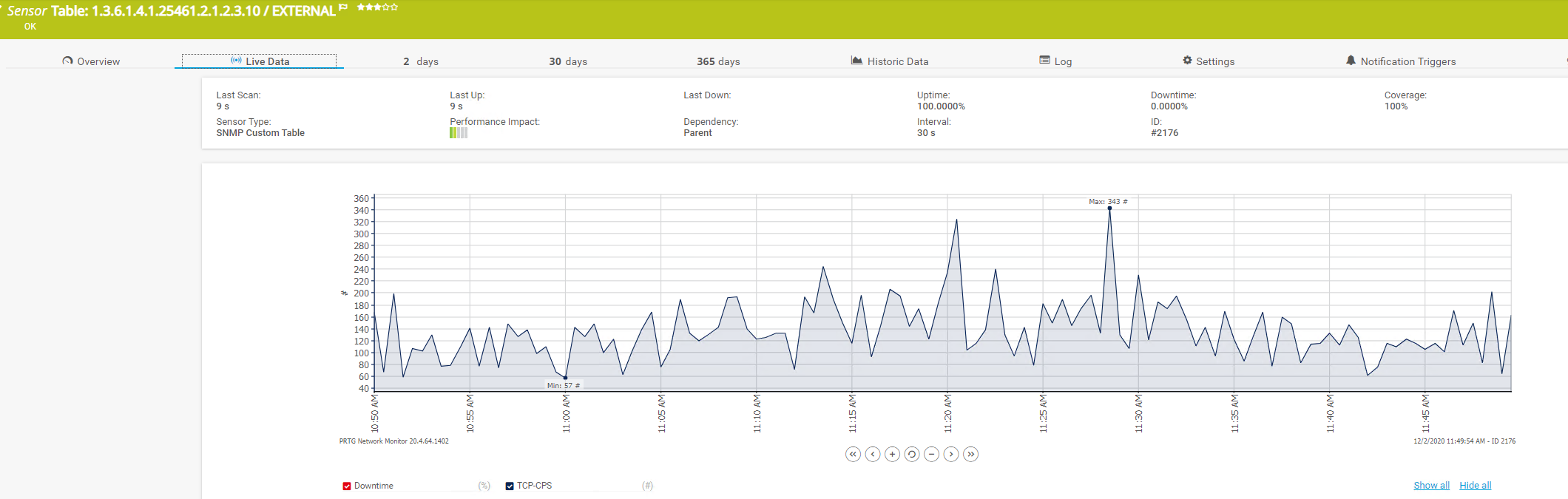Uncheck the Downtime channel checkbox

click(346, 486)
